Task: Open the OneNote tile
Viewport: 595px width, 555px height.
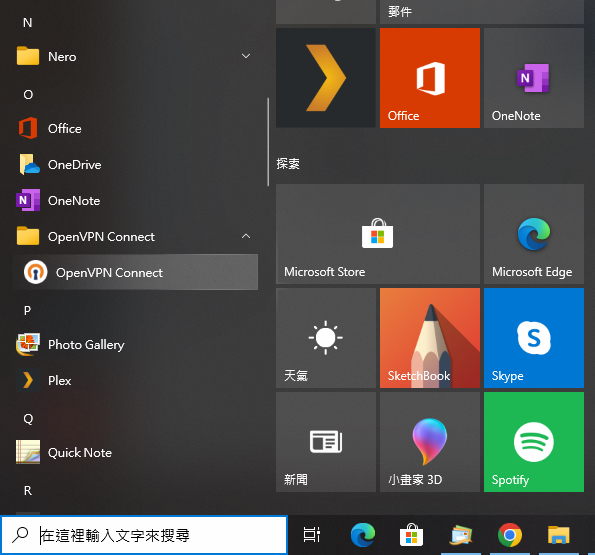Action: [534, 78]
